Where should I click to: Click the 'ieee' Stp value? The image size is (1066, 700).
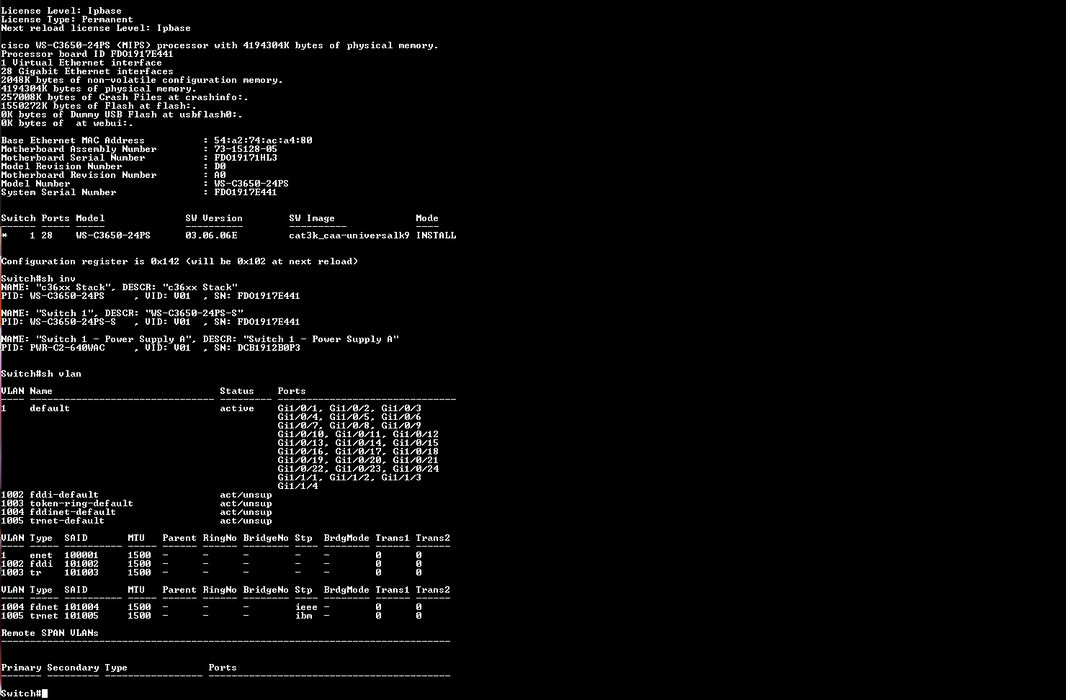[x=306, y=608]
